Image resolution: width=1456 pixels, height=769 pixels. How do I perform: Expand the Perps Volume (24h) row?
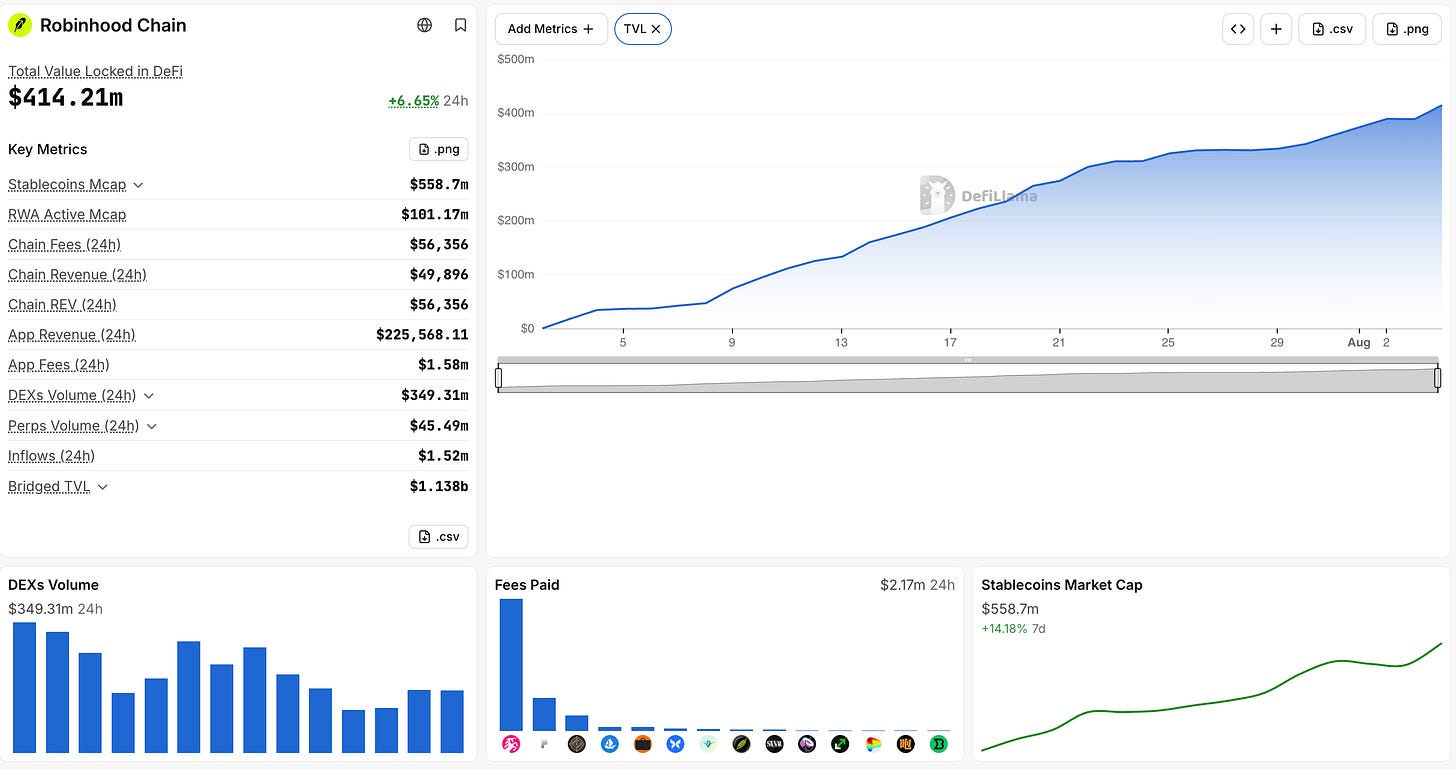click(152, 426)
